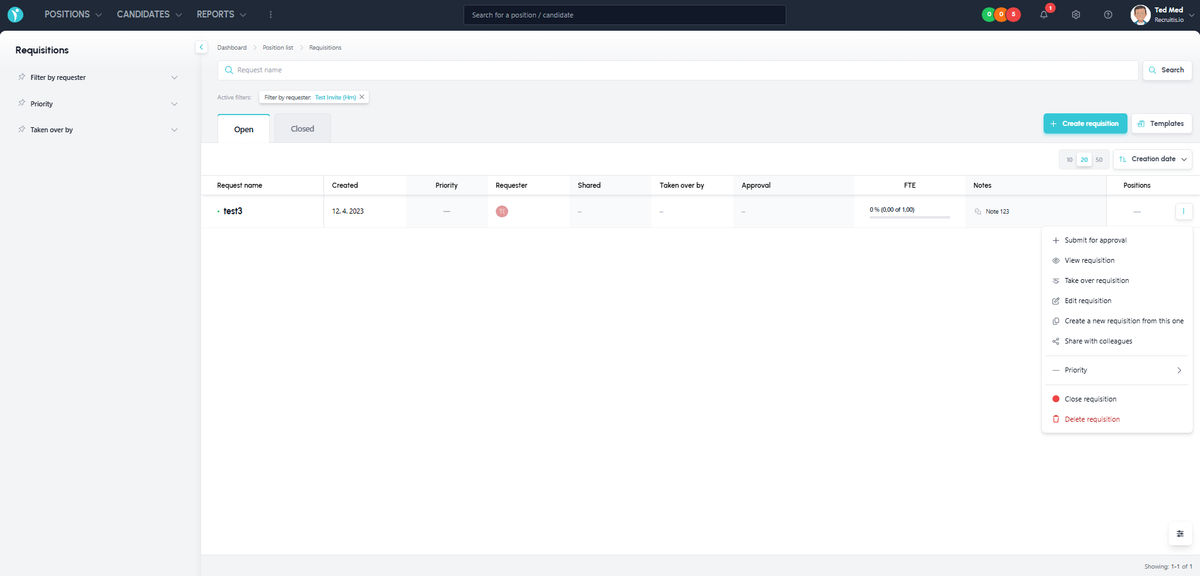Collapse the sidebar with arrow button
This screenshot has width=1200, height=576.
201,47
